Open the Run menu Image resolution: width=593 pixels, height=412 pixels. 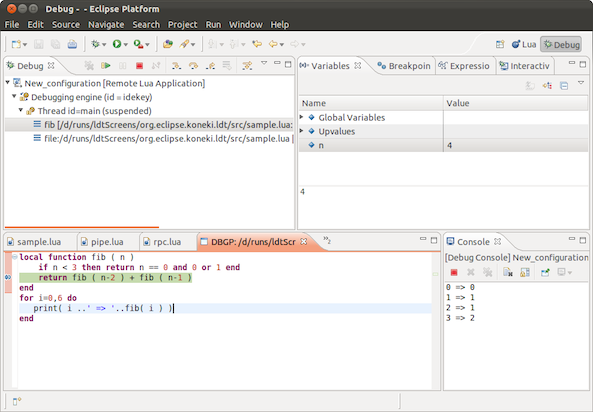click(213, 25)
